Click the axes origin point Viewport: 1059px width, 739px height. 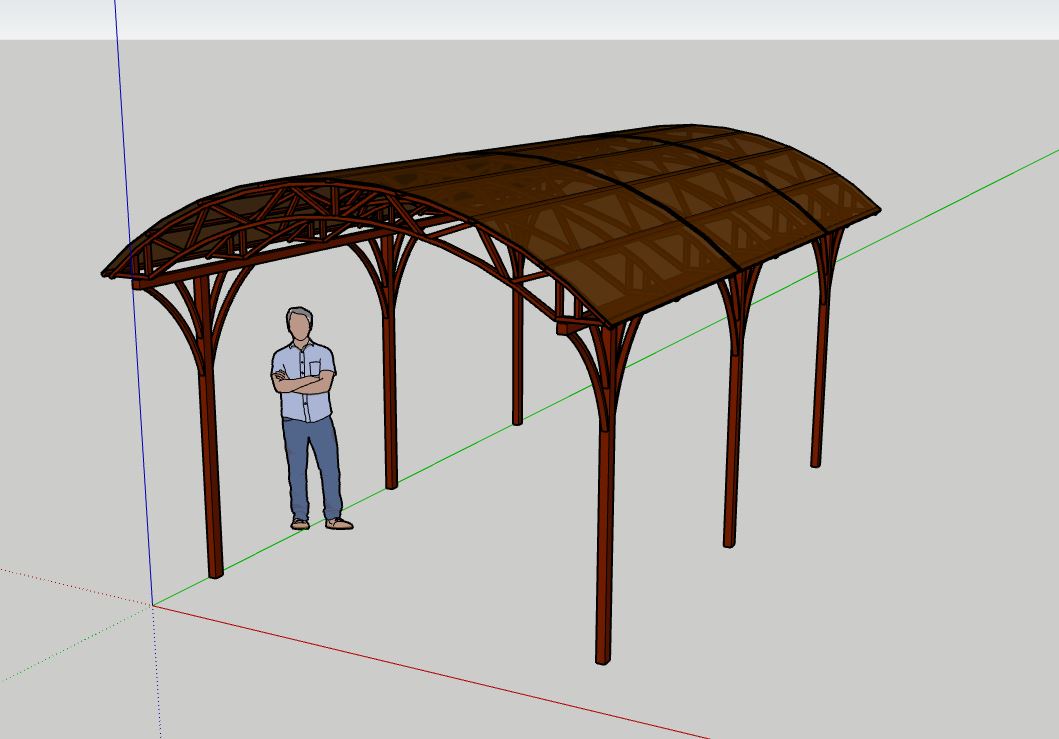(x=153, y=605)
